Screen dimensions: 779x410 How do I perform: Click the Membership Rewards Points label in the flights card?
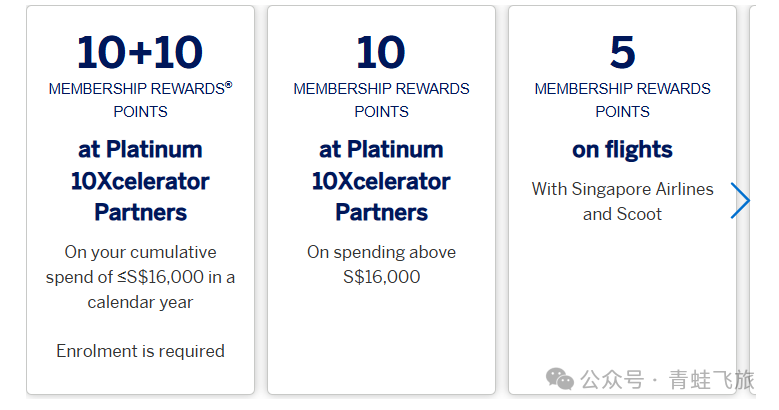coord(623,100)
